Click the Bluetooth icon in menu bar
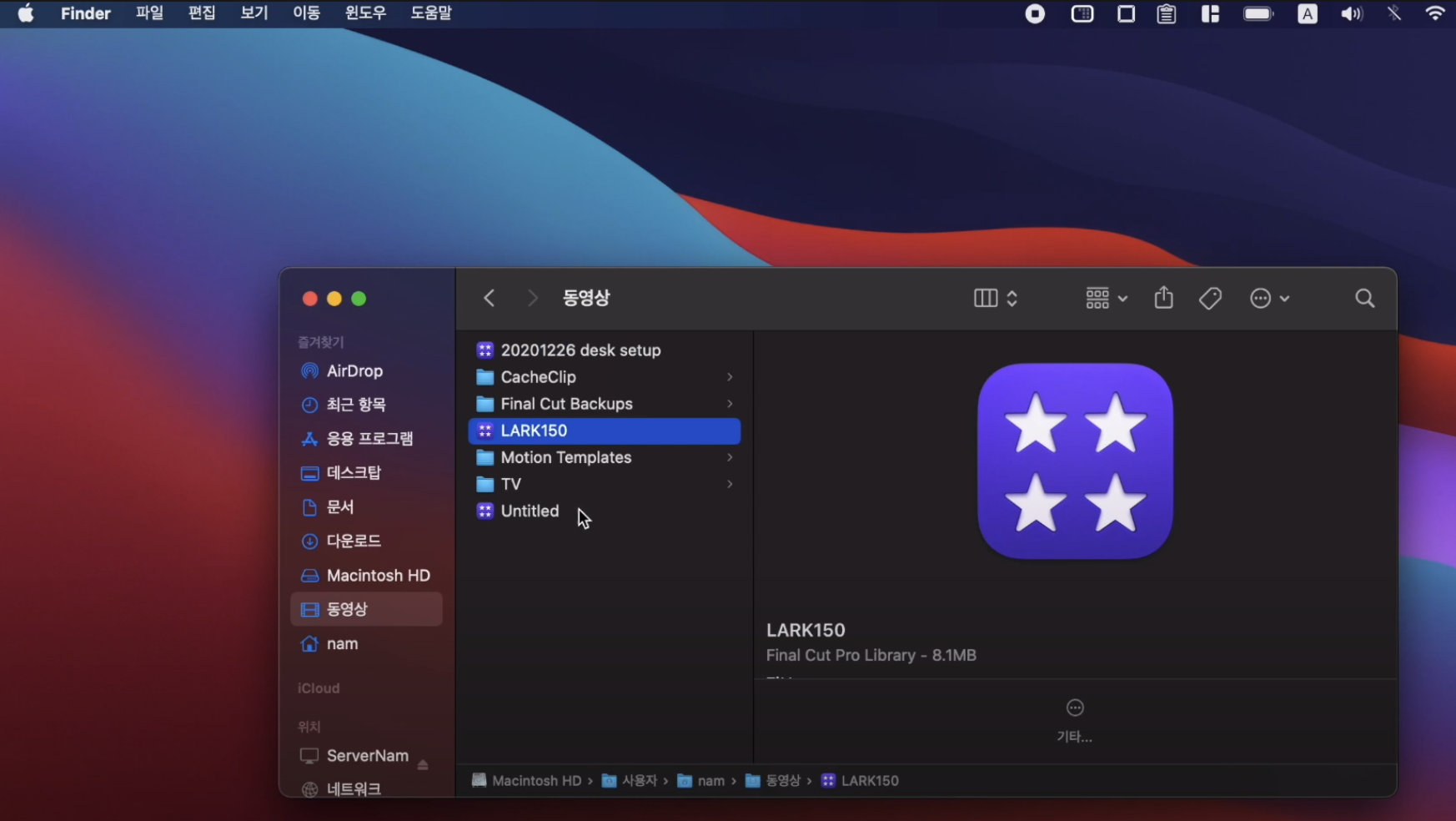The image size is (1456, 821). (x=1394, y=13)
